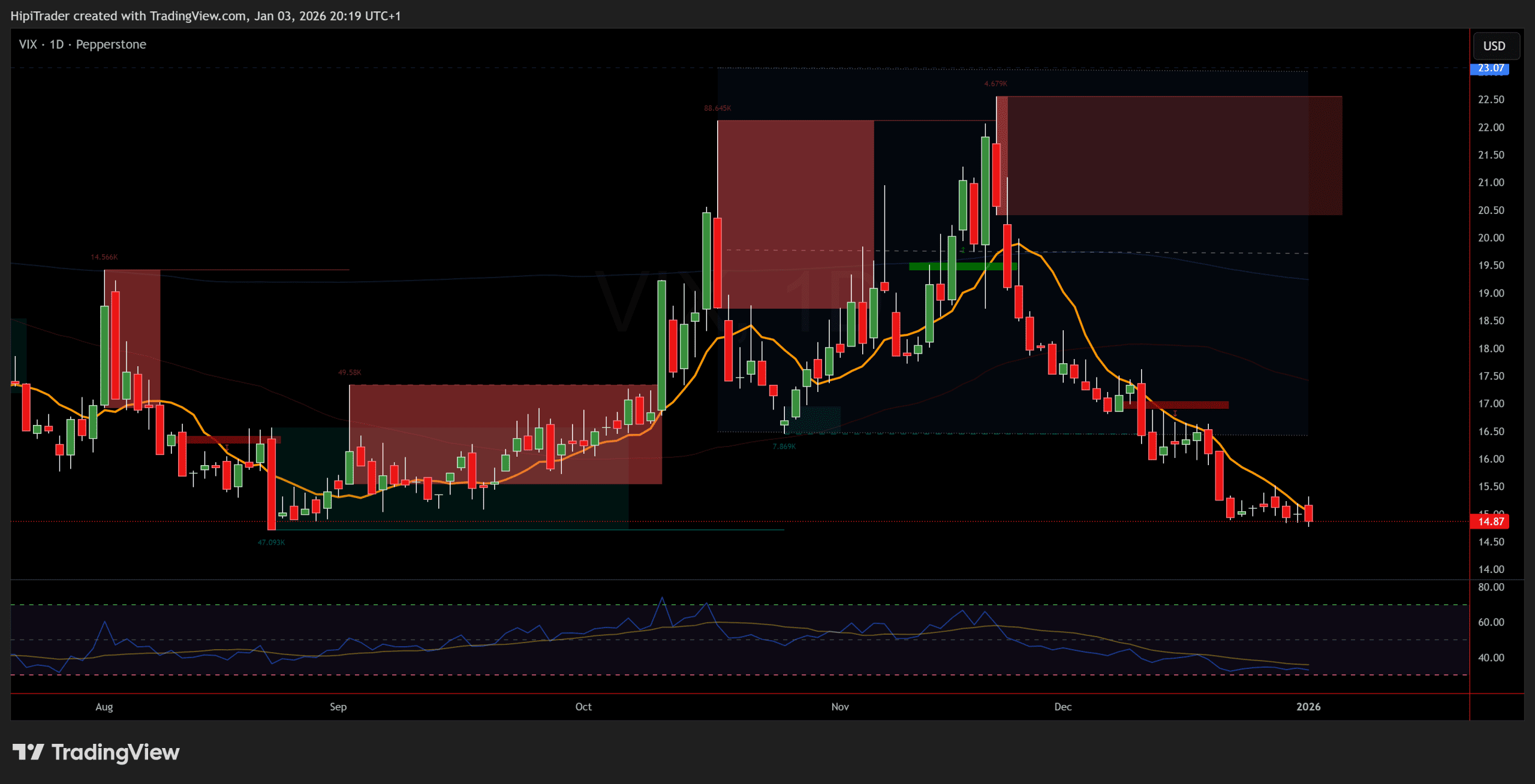1535x784 pixels.
Task: Select the Aug label on time axis
Action: (x=104, y=707)
